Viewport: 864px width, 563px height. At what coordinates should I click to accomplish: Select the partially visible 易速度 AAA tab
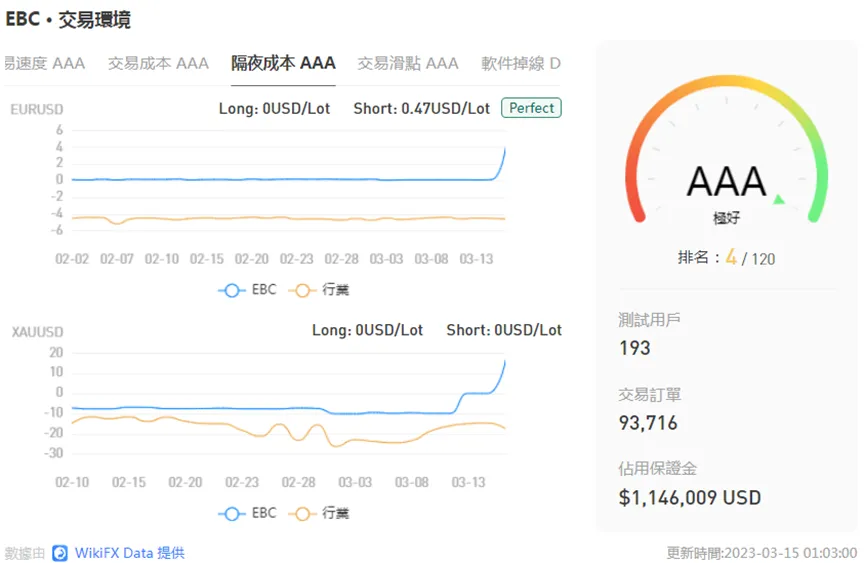click(x=44, y=63)
